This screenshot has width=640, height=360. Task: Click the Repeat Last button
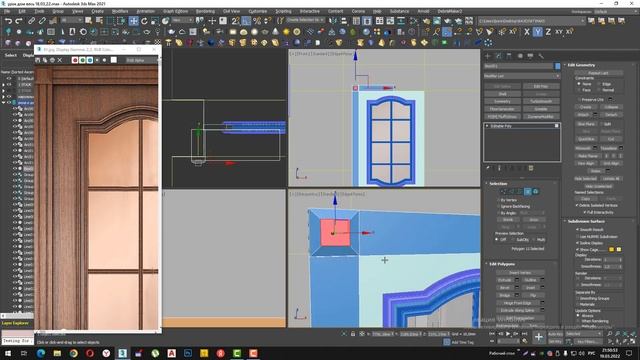598,73
